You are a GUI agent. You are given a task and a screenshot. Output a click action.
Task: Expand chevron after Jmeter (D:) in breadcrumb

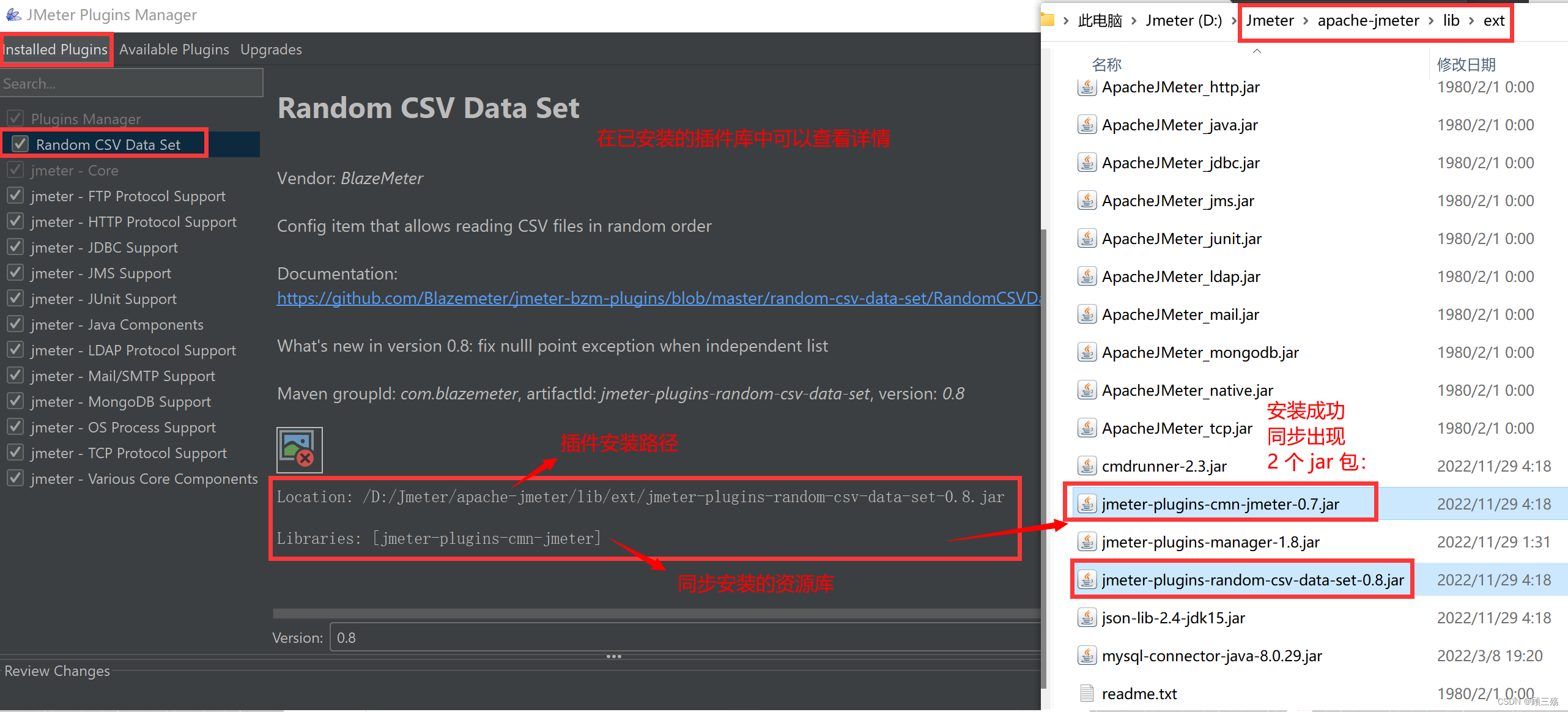tap(1234, 21)
